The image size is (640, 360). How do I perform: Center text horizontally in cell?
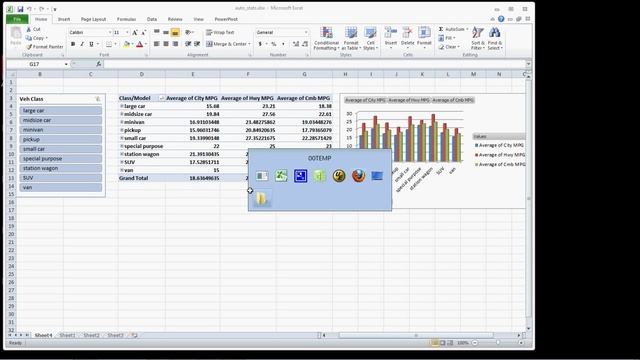[166, 44]
